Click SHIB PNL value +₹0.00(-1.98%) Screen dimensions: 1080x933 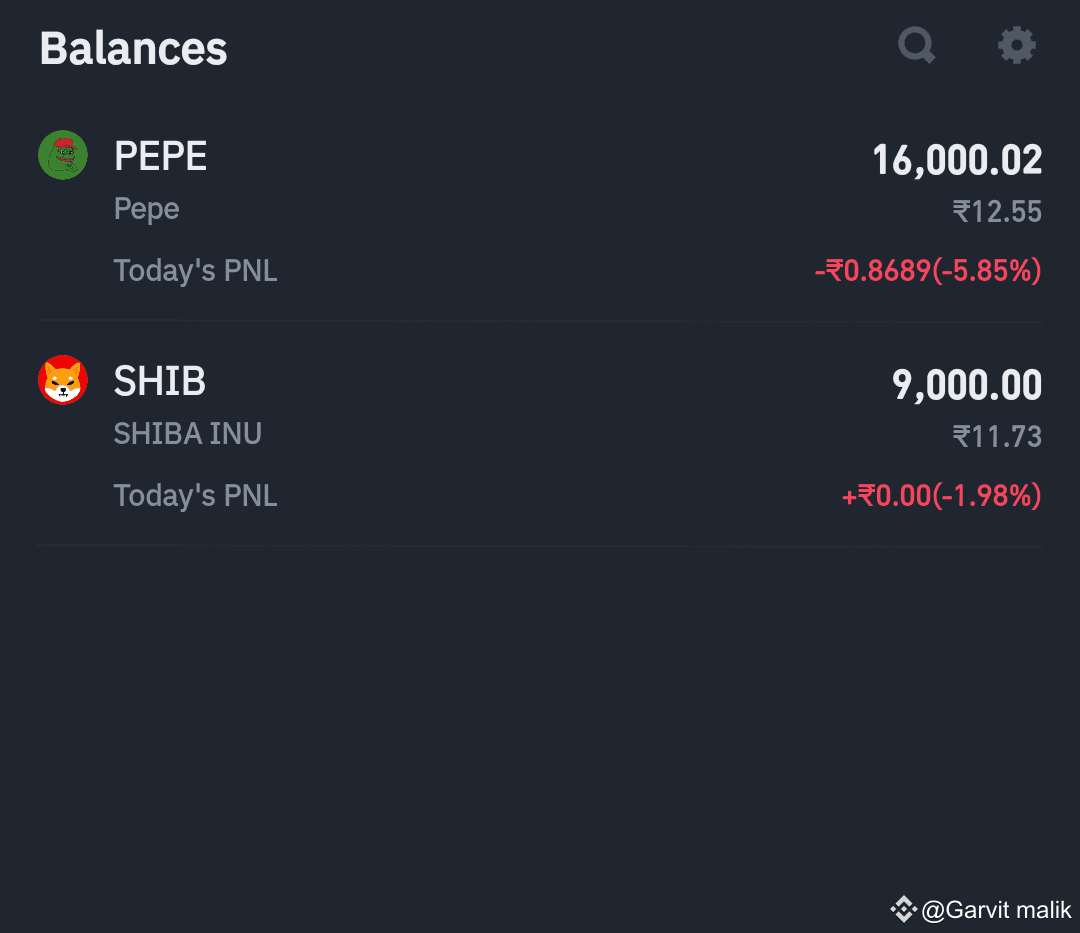pyautogui.click(x=942, y=496)
